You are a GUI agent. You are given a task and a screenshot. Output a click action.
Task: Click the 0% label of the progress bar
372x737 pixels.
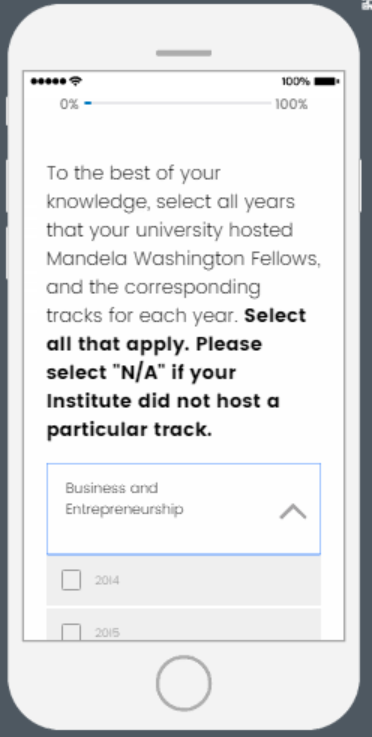[x=69, y=104]
